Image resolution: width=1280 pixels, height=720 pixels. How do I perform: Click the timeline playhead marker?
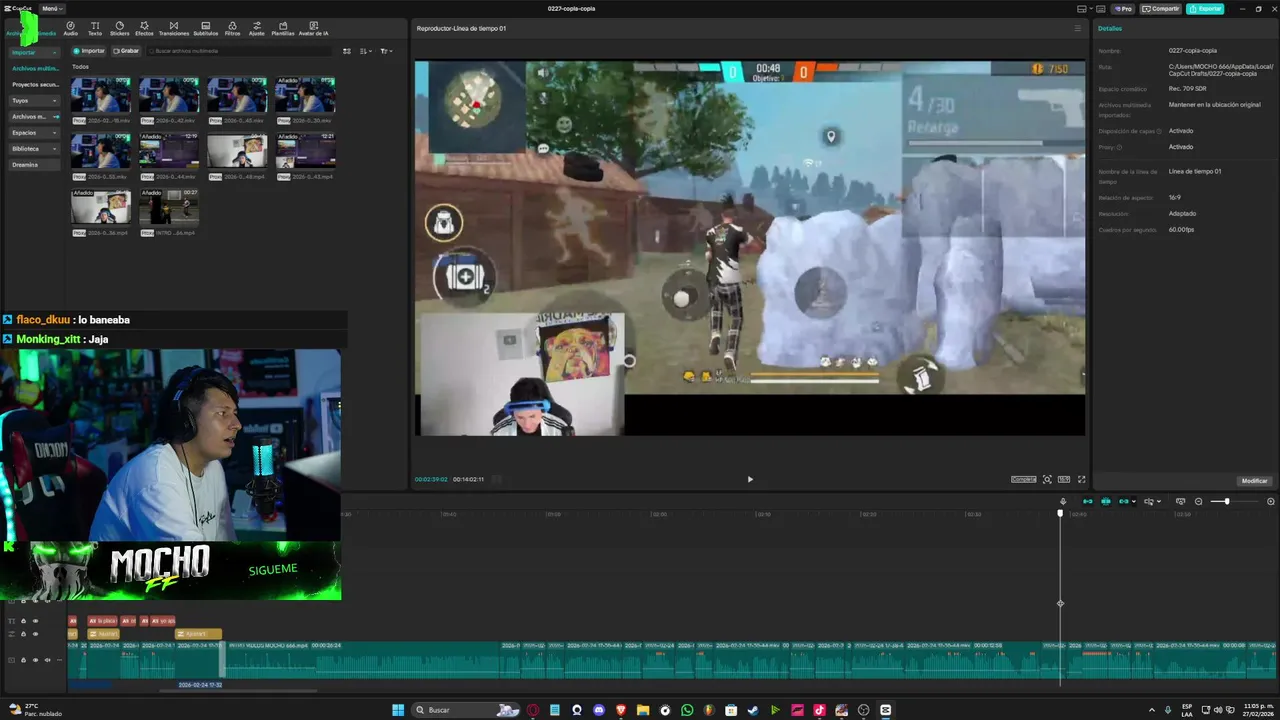point(1060,514)
